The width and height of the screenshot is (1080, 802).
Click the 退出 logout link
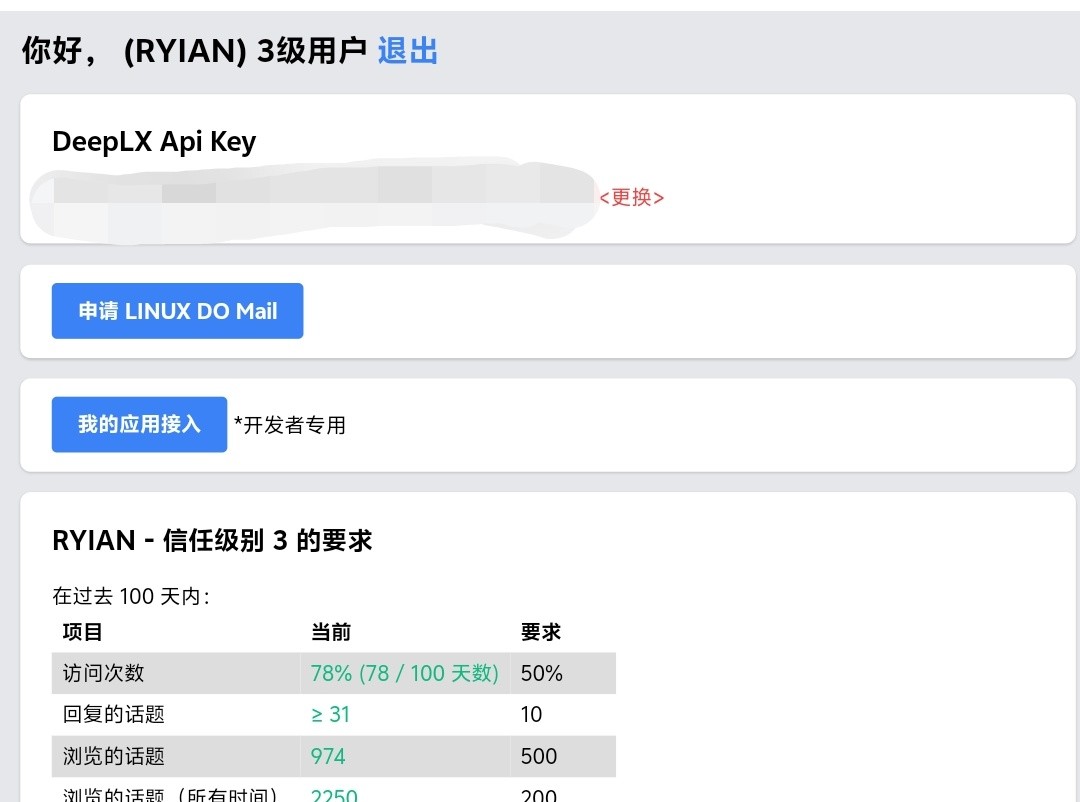[x=408, y=51]
